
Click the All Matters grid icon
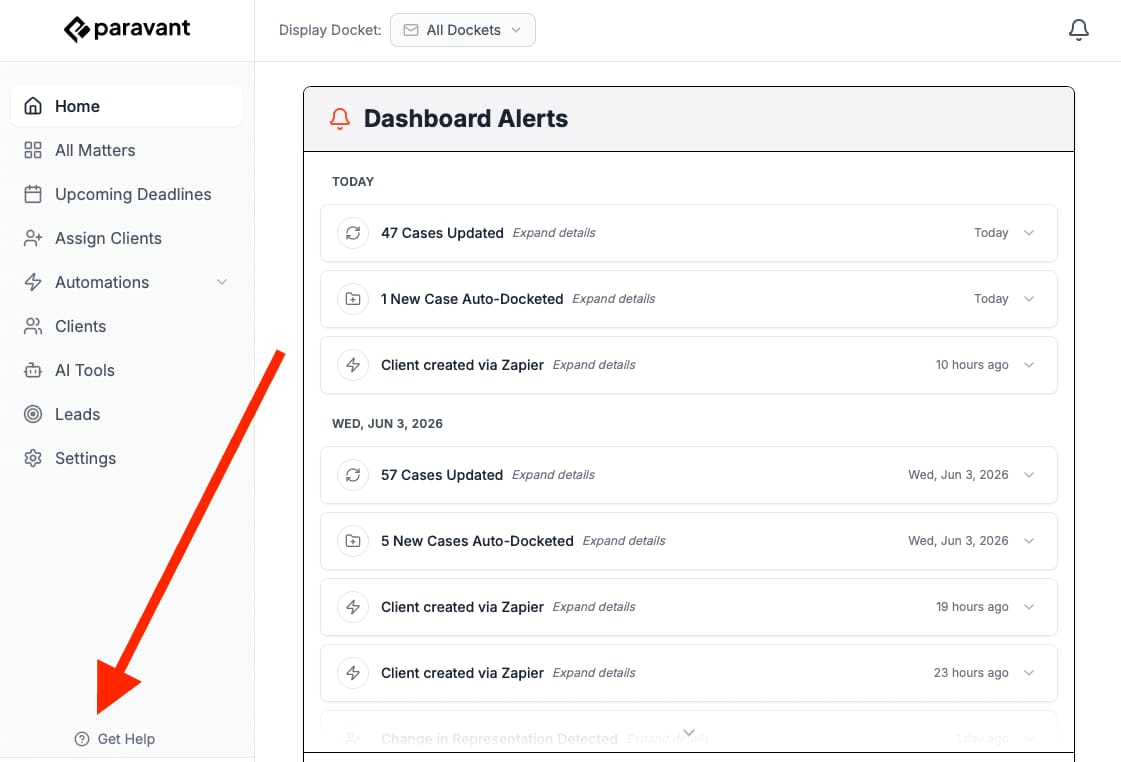33,150
